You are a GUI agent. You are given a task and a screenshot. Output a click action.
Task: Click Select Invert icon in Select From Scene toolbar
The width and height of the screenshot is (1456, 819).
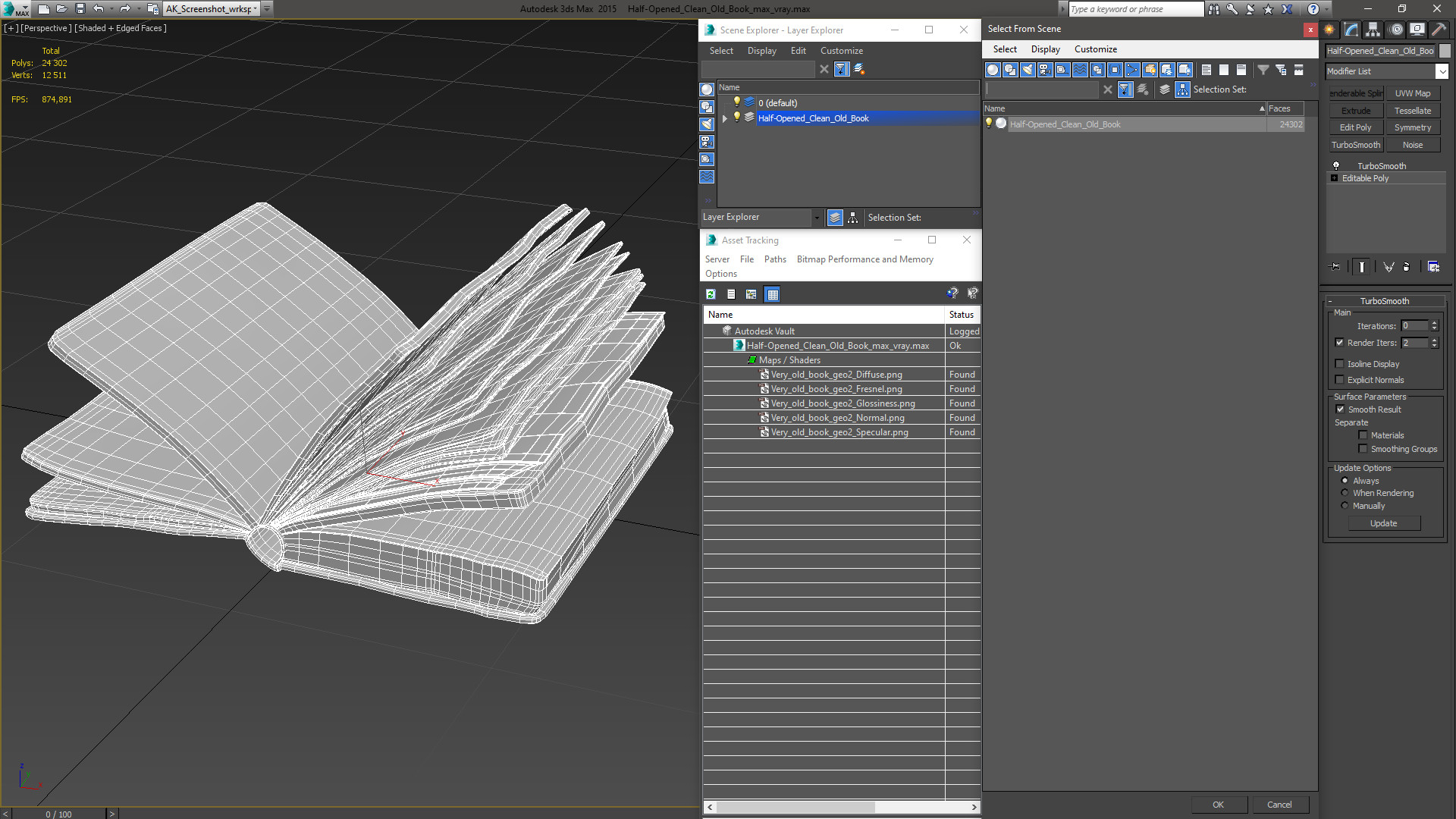click(1241, 70)
